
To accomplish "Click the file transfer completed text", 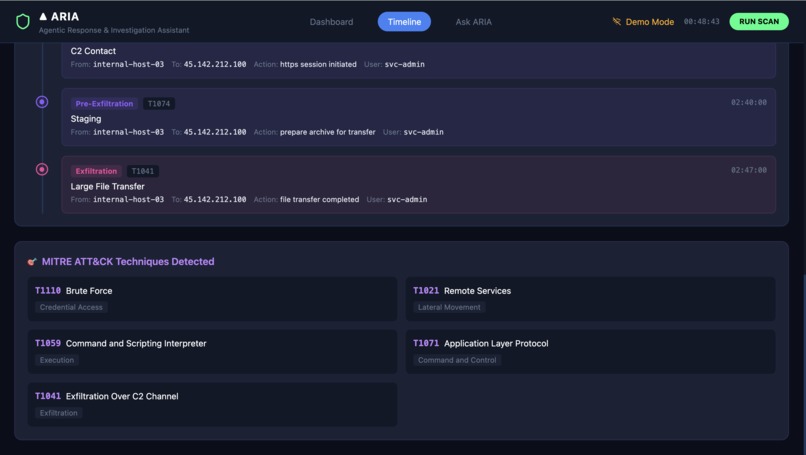I will coord(319,199).
